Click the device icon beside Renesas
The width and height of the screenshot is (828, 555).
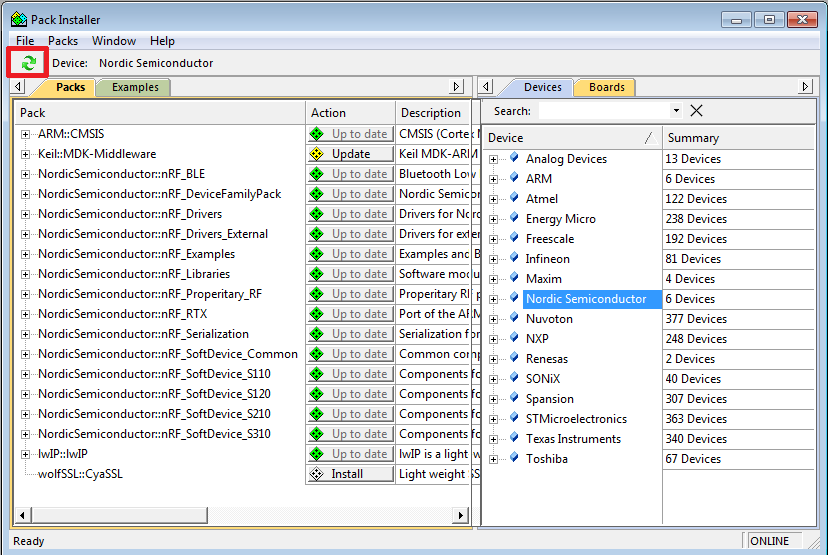point(514,358)
